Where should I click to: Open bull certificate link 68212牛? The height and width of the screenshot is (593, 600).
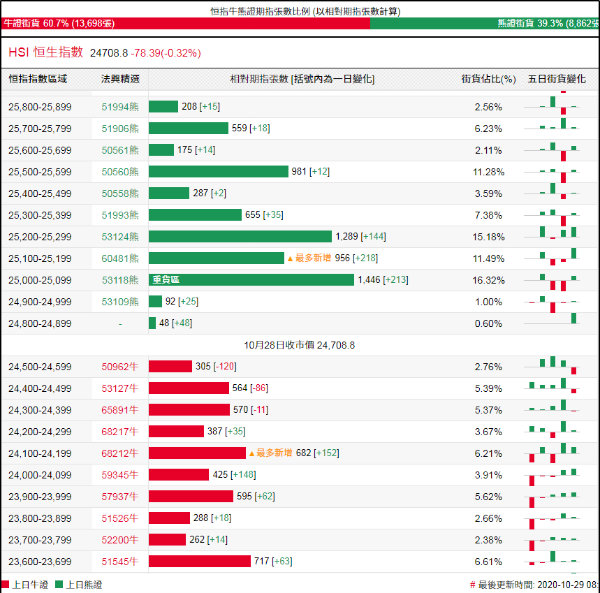click(119, 453)
